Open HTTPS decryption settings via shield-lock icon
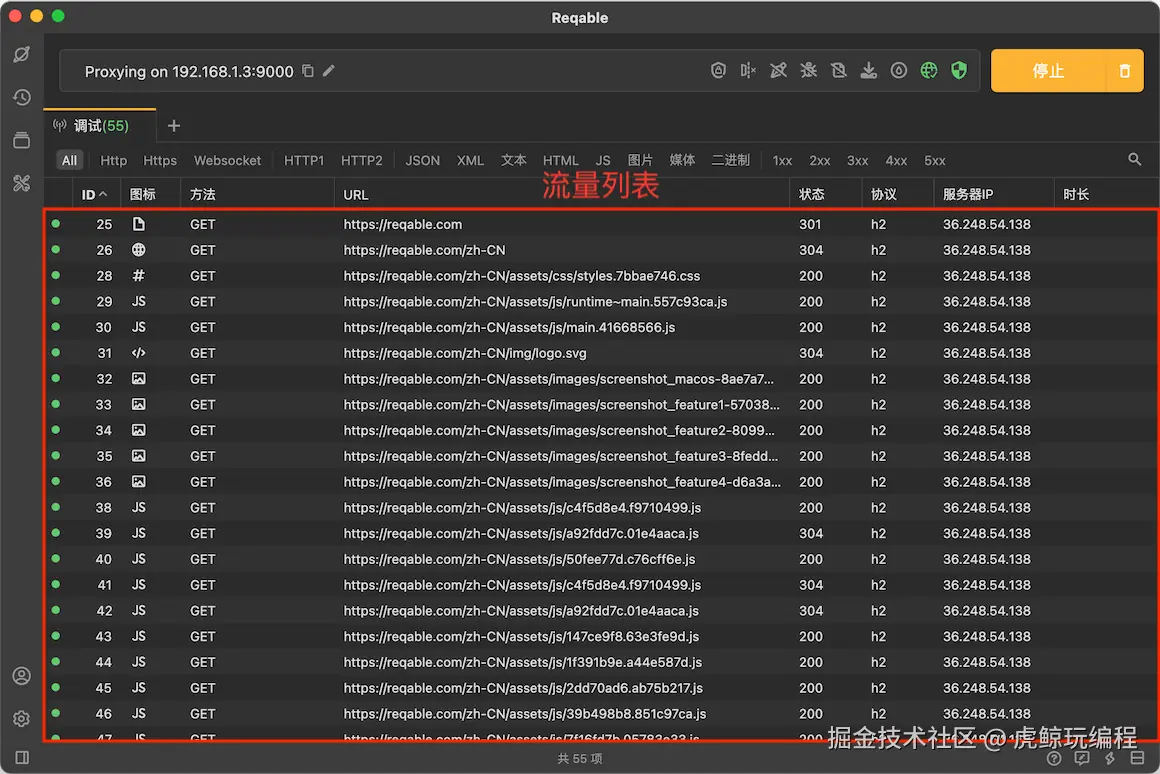 pos(718,70)
